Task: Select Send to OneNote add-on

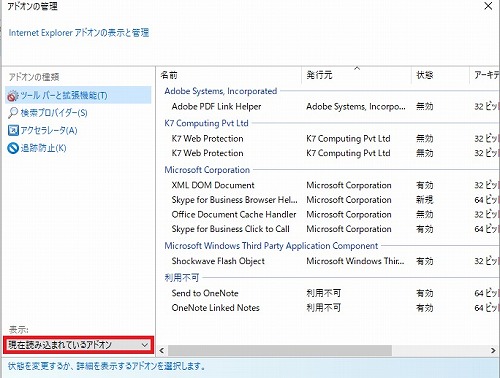Action: click(x=205, y=293)
